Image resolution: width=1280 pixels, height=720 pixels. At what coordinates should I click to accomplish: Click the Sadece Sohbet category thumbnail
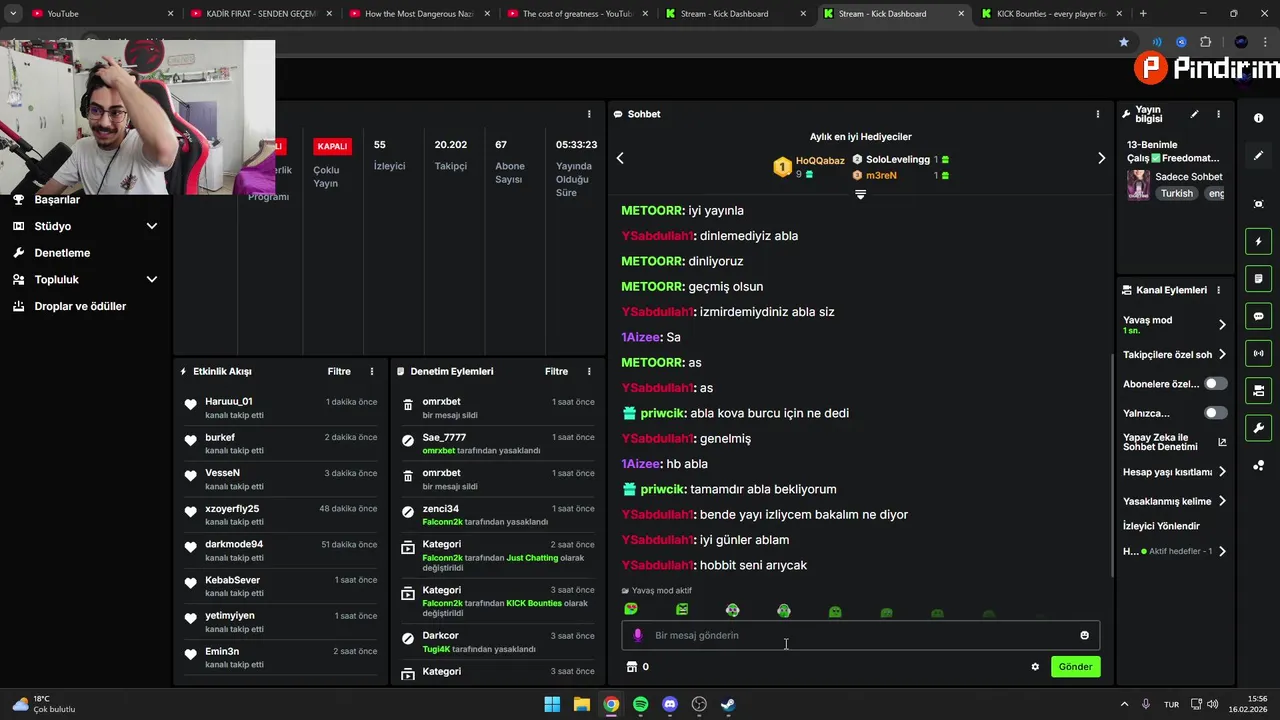click(x=1138, y=185)
